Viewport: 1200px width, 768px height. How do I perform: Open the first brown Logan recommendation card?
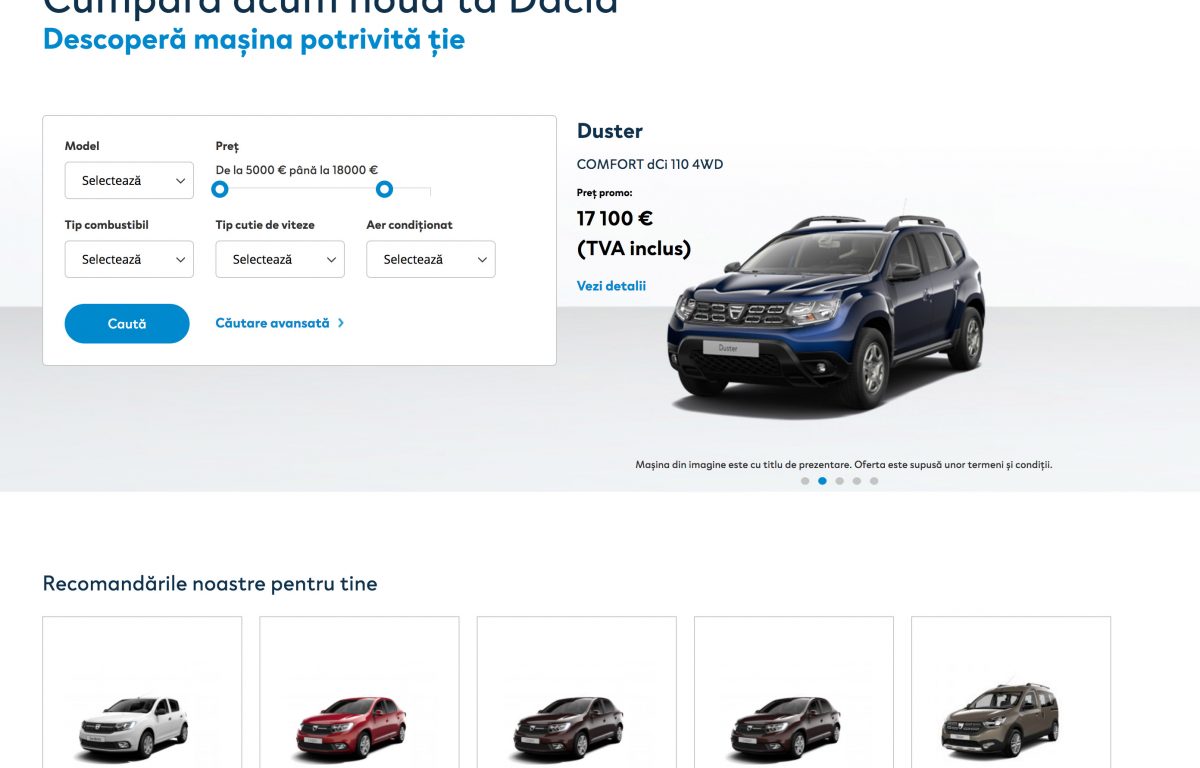577,692
